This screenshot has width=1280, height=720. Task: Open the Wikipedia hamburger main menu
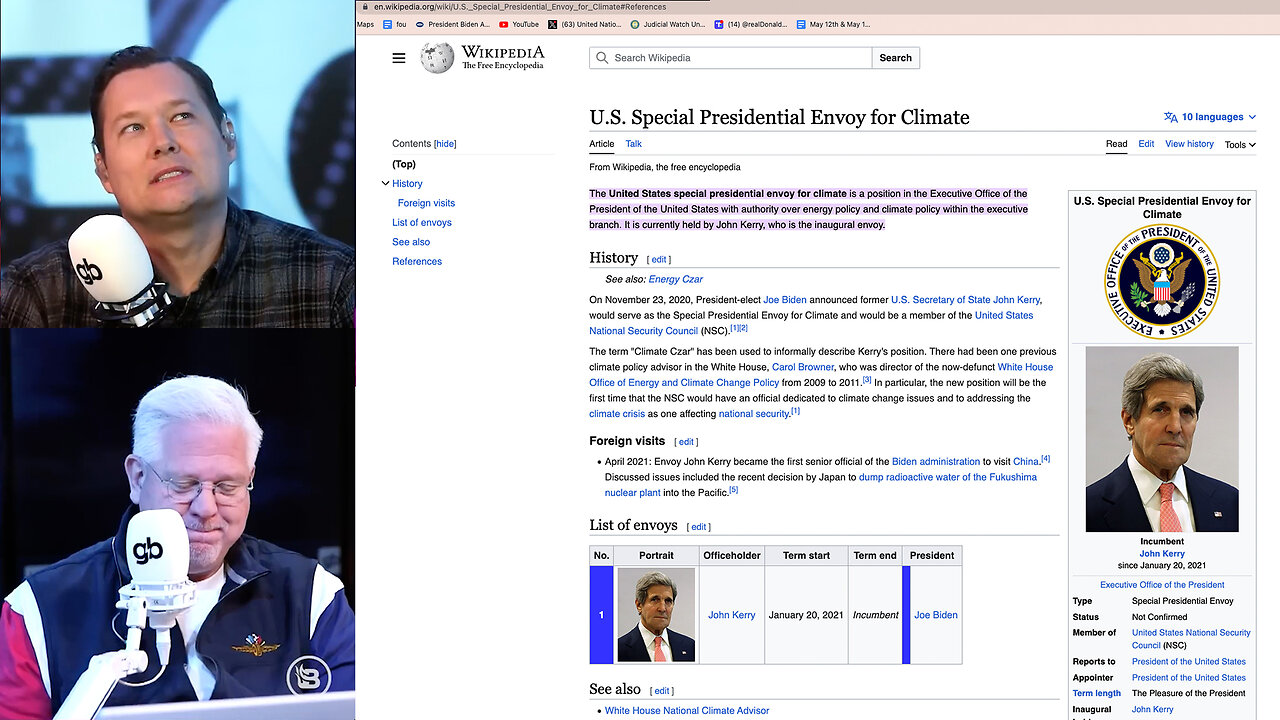click(x=399, y=58)
